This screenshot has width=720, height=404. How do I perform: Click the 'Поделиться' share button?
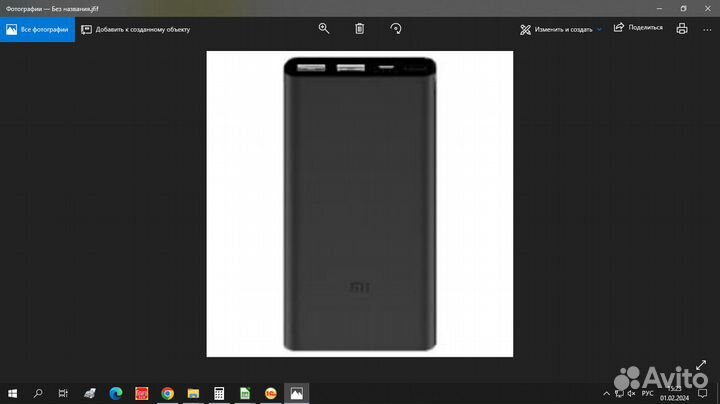coord(638,28)
